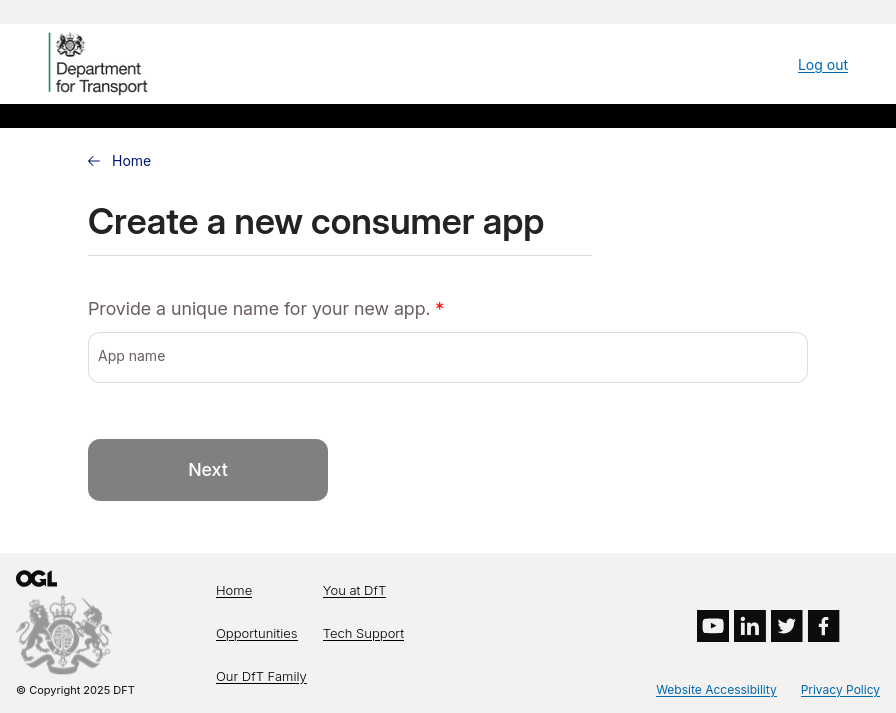Go back via the Home breadcrumb link
896x713 pixels.
tap(131, 161)
